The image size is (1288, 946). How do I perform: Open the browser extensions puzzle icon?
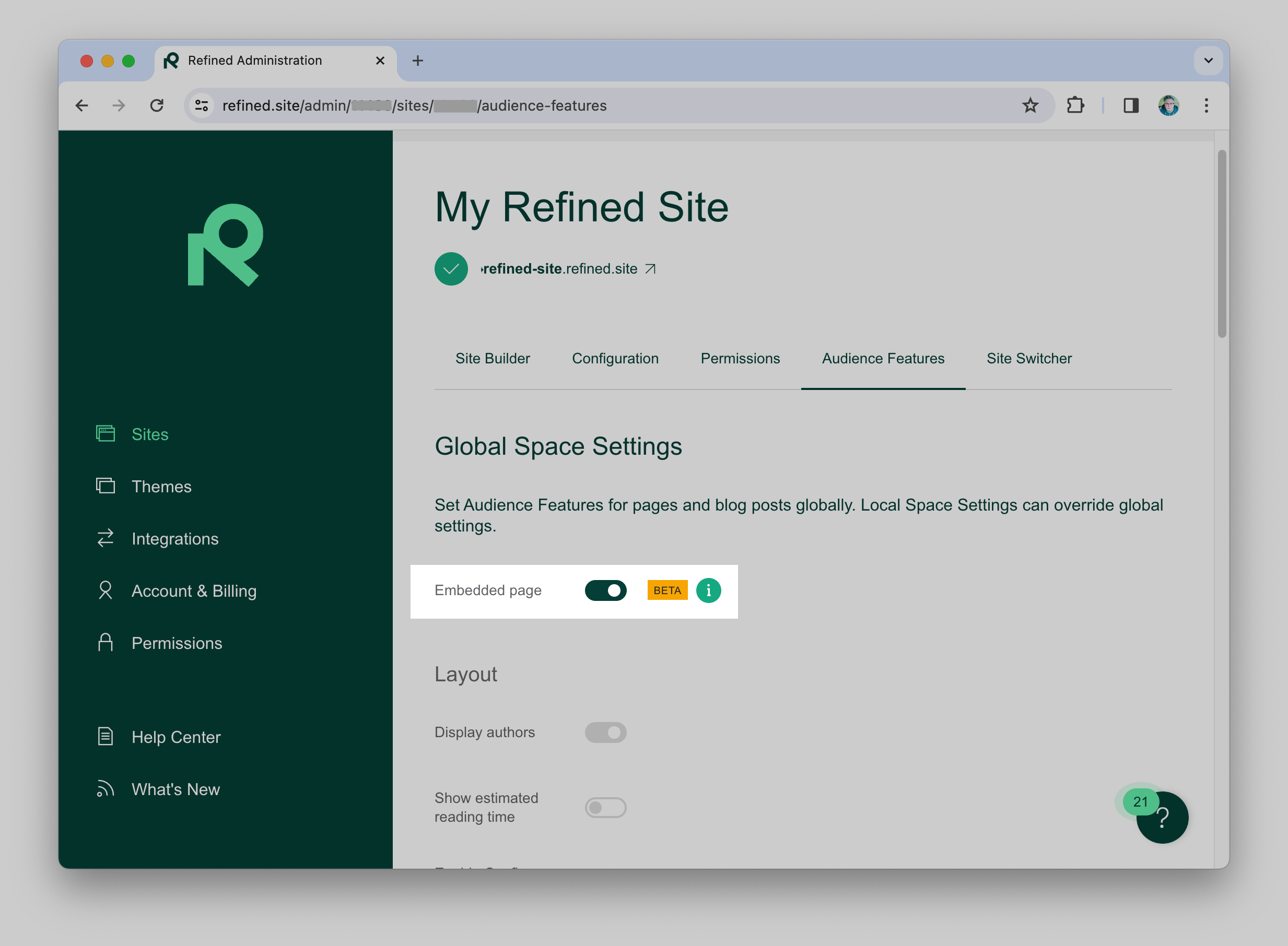1075,105
